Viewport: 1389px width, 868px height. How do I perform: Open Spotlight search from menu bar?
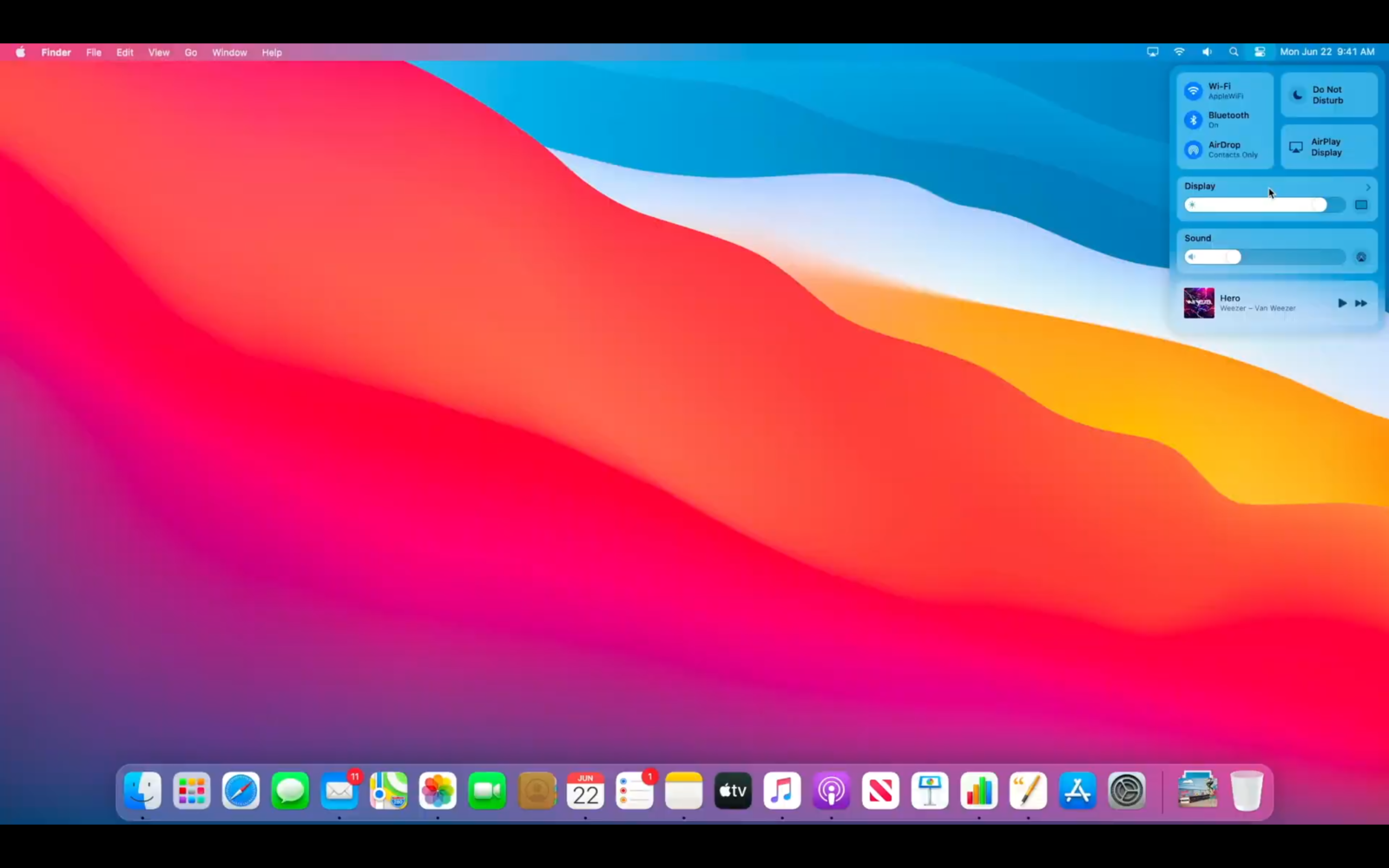pyautogui.click(x=1234, y=52)
